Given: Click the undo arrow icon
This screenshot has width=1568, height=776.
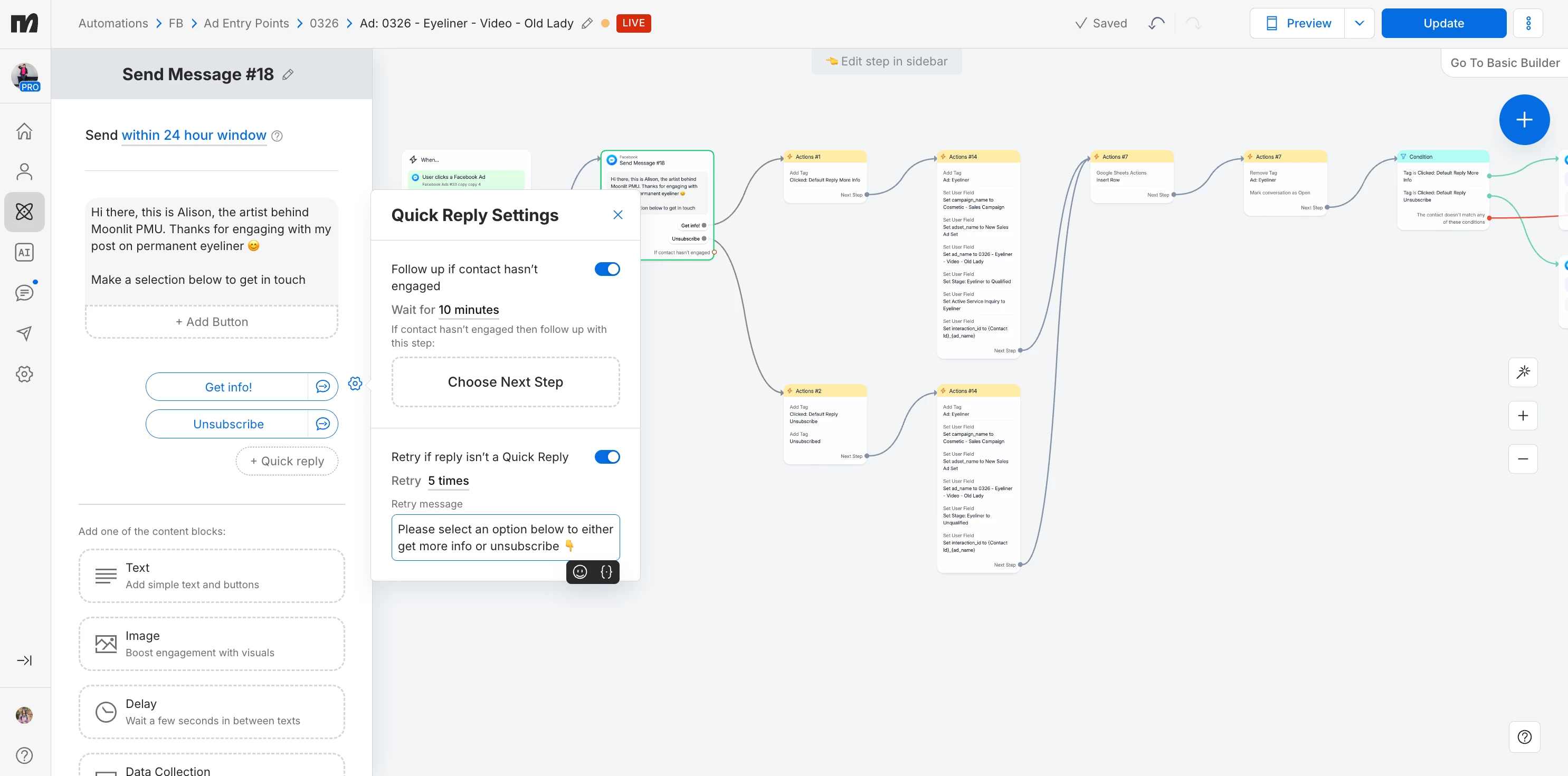Looking at the screenshot, I should point(1156,23).
